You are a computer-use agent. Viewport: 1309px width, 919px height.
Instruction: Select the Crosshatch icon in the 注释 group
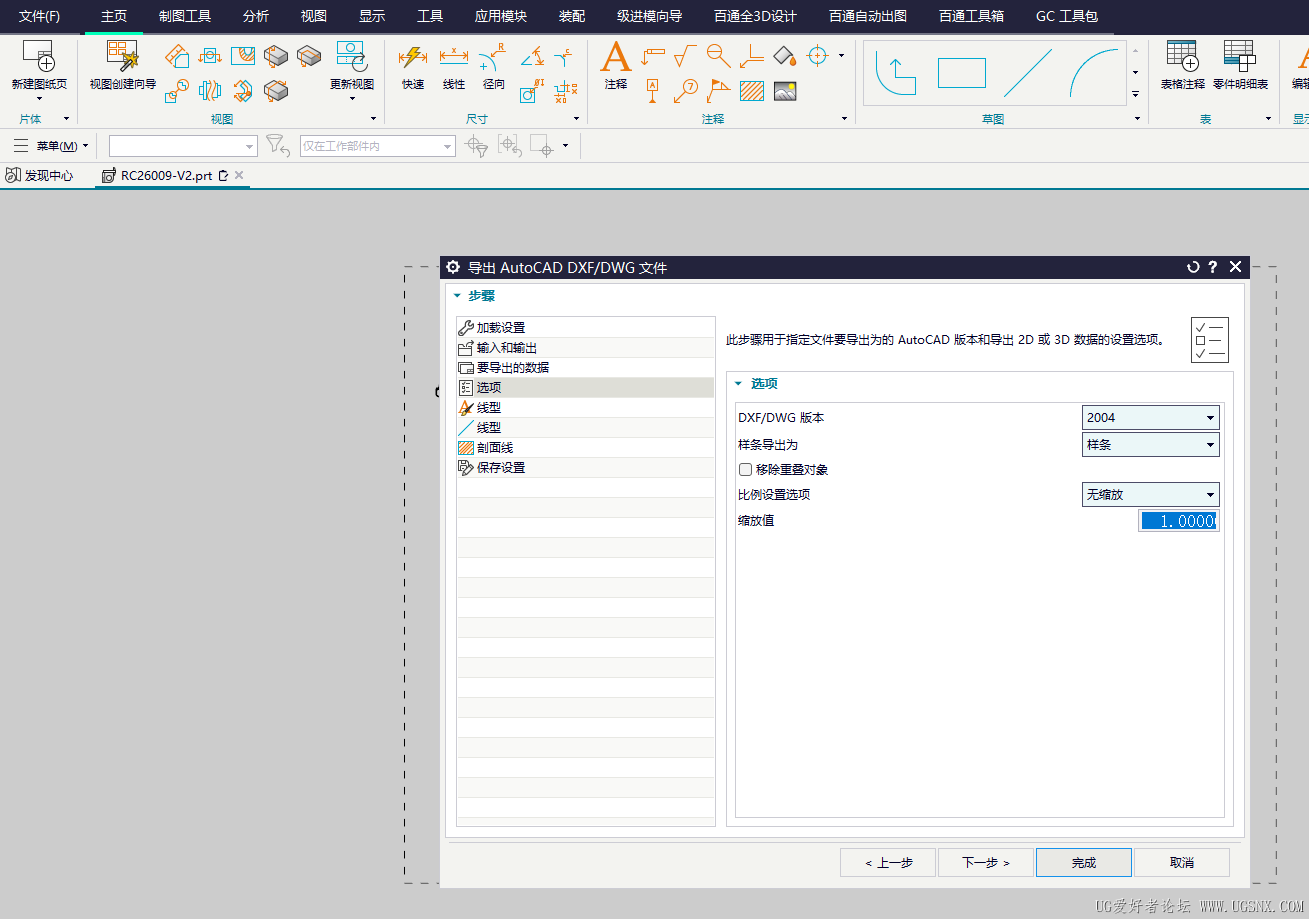[x=752, y=91]
